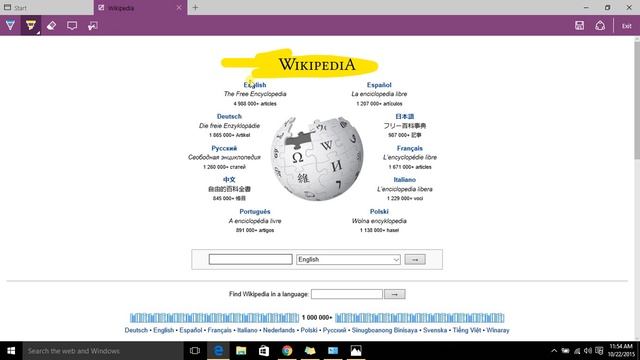Screen dimensions: 640x360
Task: Focus the main Wikipedia search box
Action: [251, 259]
